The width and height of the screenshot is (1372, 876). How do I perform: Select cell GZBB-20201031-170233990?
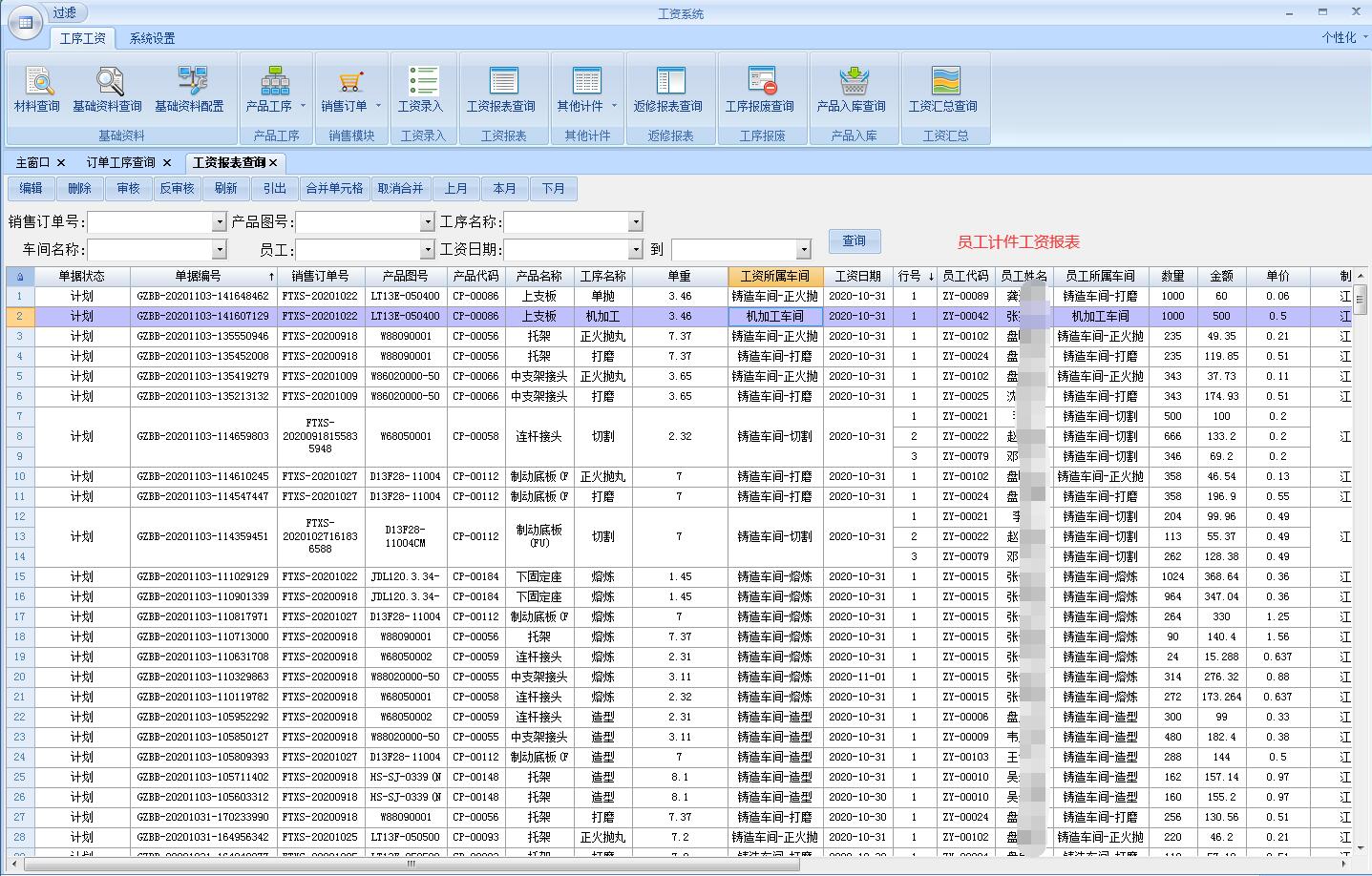(203, 817)
